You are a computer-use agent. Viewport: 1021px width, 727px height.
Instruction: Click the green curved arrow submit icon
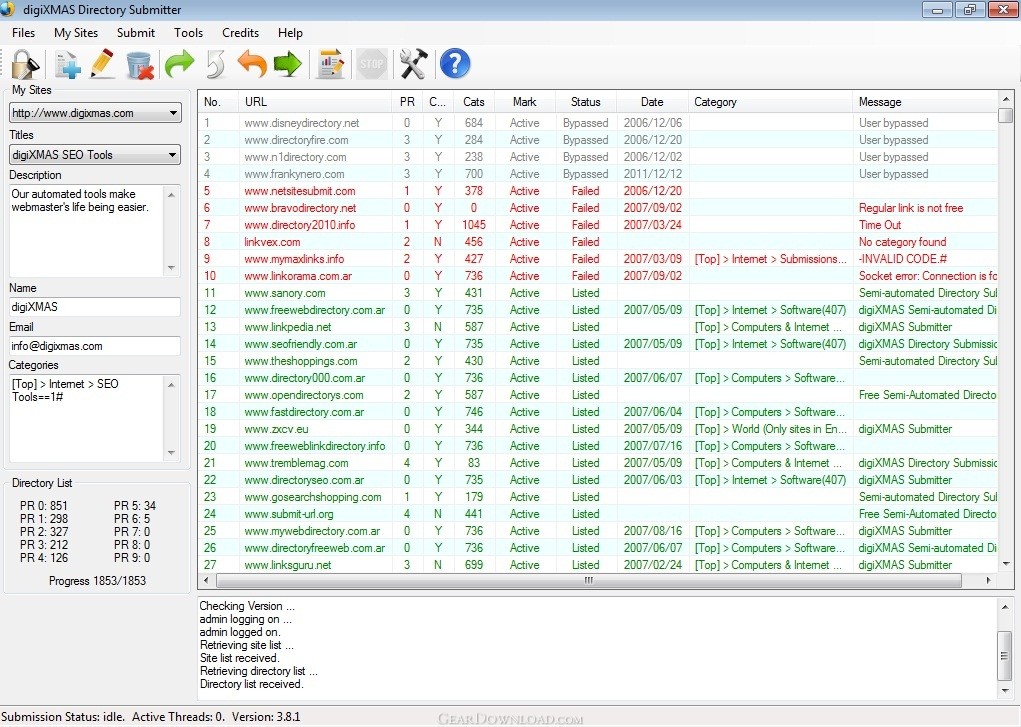(x=179, y=64)
